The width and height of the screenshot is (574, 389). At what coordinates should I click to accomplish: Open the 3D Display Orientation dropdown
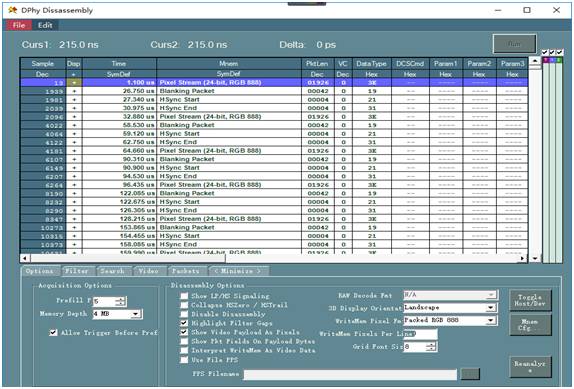coord(491,308)
